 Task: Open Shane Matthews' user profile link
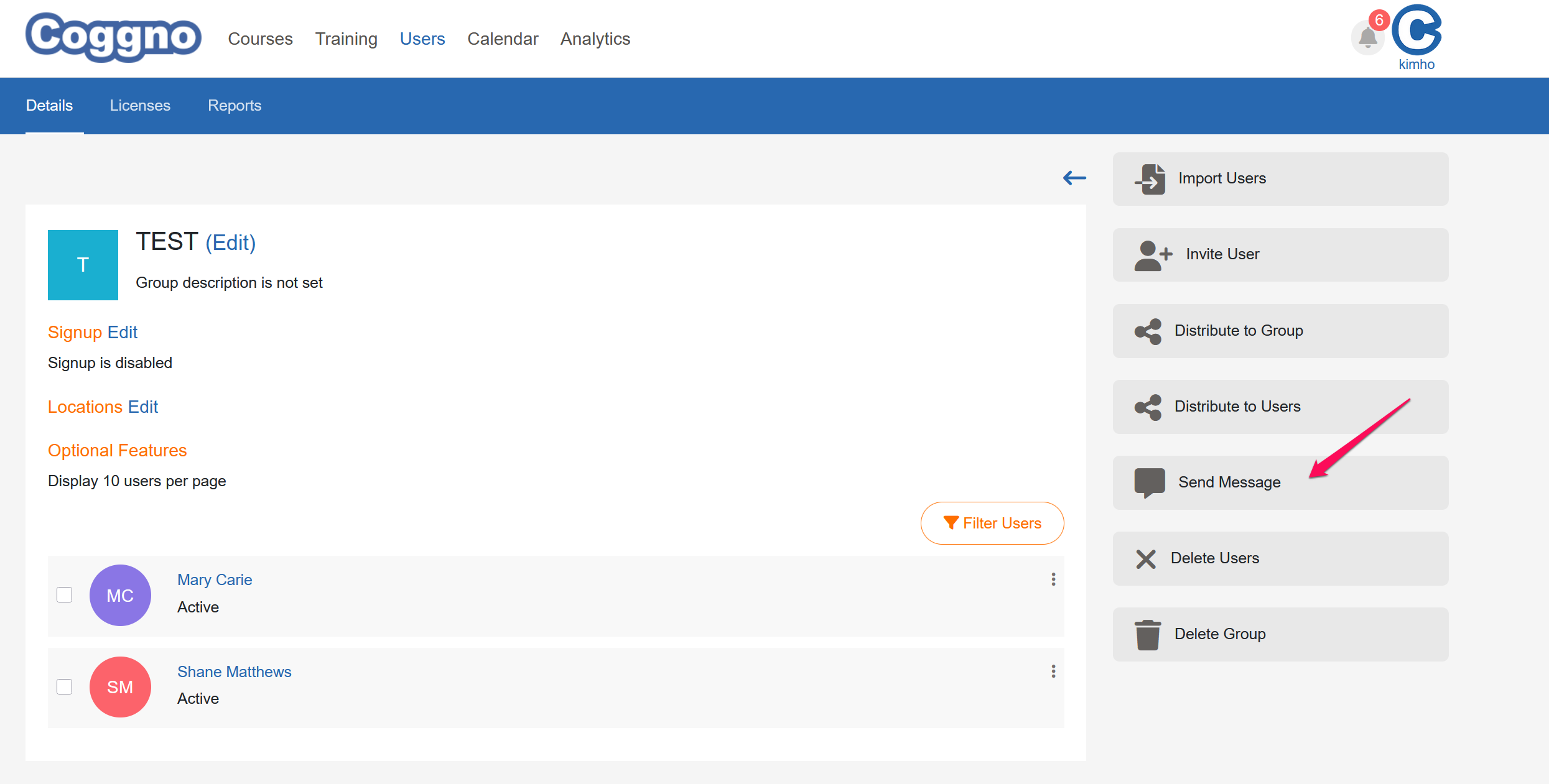click(x=235, y=671)
